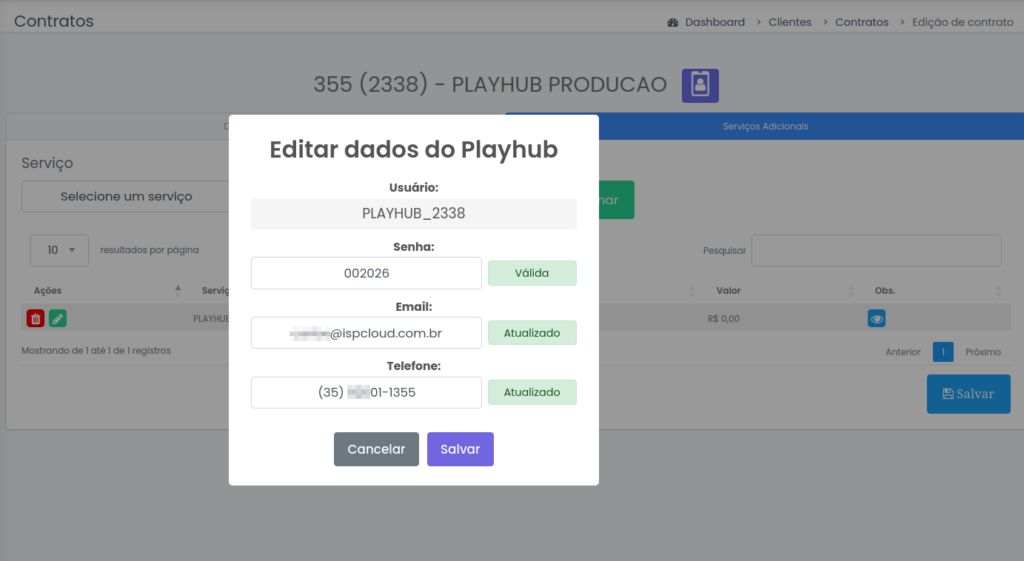
Task: View the observation eye icon
Action: (876, 319)
